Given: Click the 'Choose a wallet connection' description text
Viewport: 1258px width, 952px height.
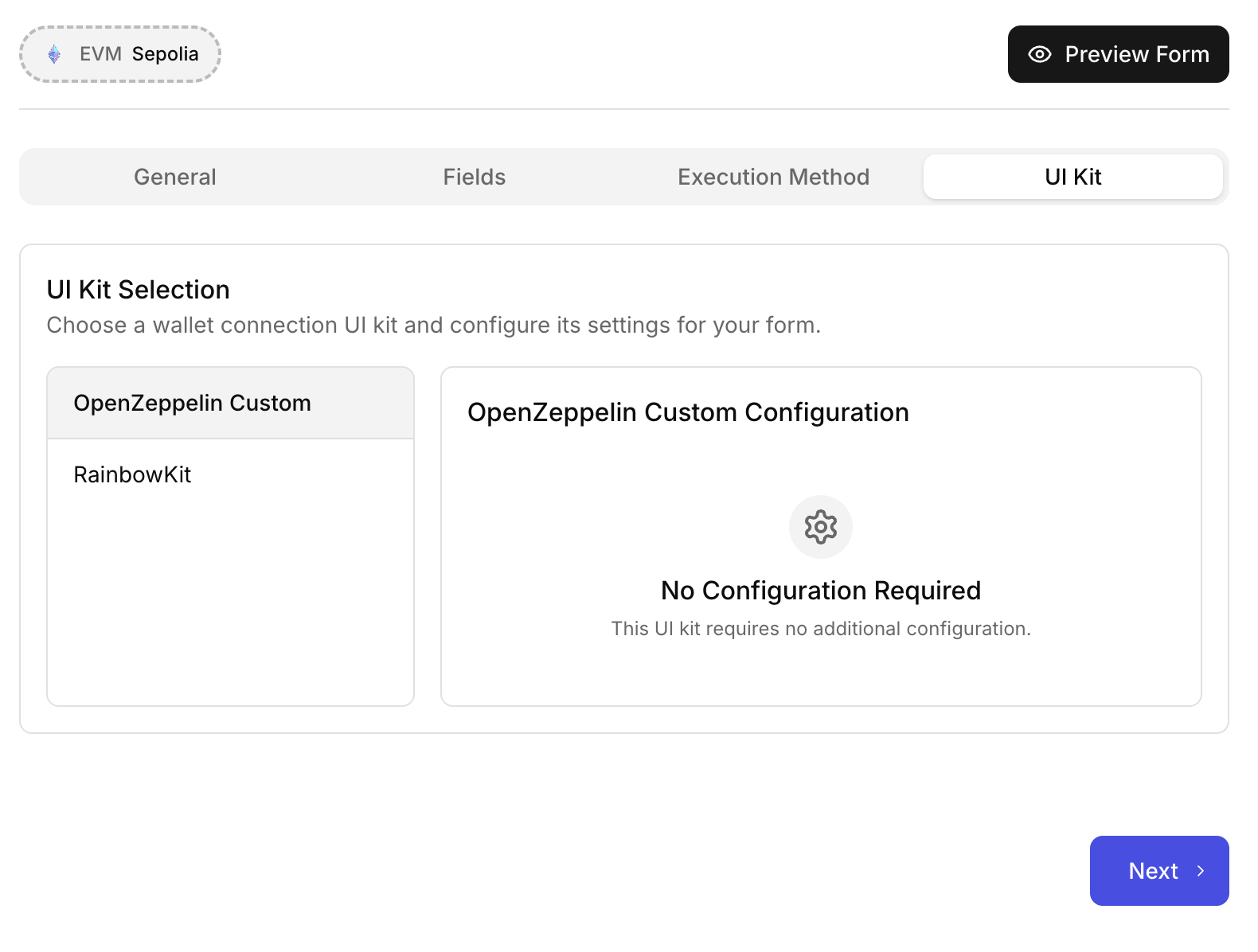Looking at the screenshot, I should 433,325.
